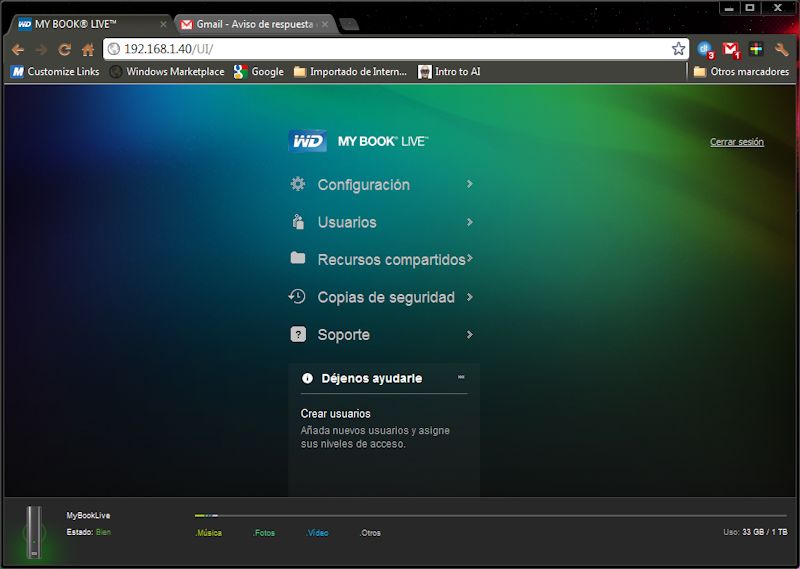This screenshot has height=569, width=800.
Task: Click the My Book Live drive image
Action: tap(34, 532)
